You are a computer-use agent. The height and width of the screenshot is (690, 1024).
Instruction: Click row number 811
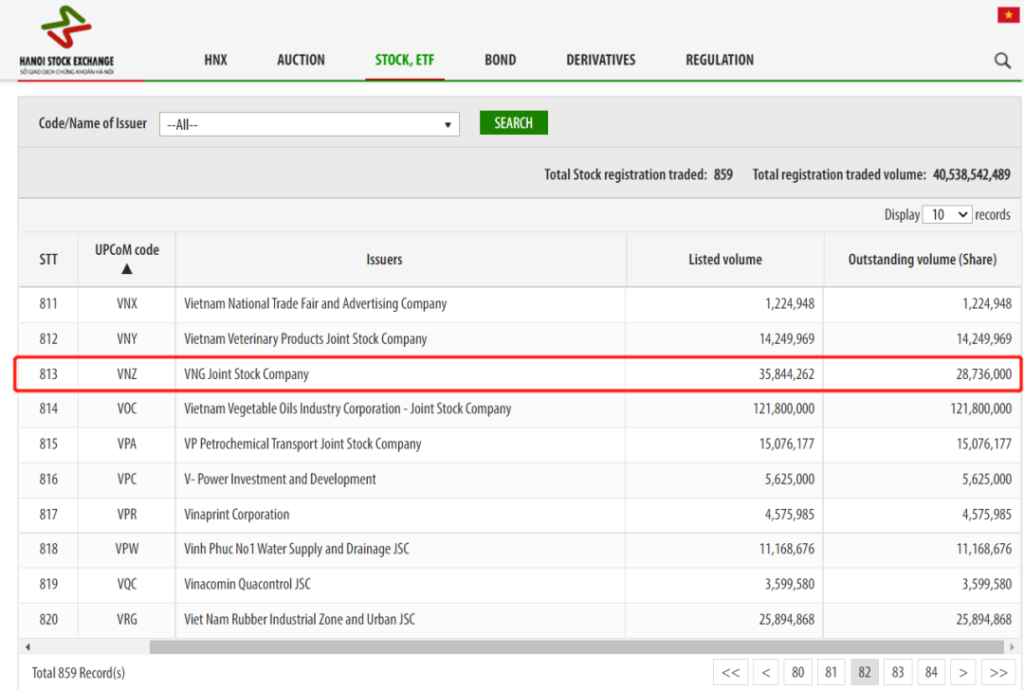(48, 304)
